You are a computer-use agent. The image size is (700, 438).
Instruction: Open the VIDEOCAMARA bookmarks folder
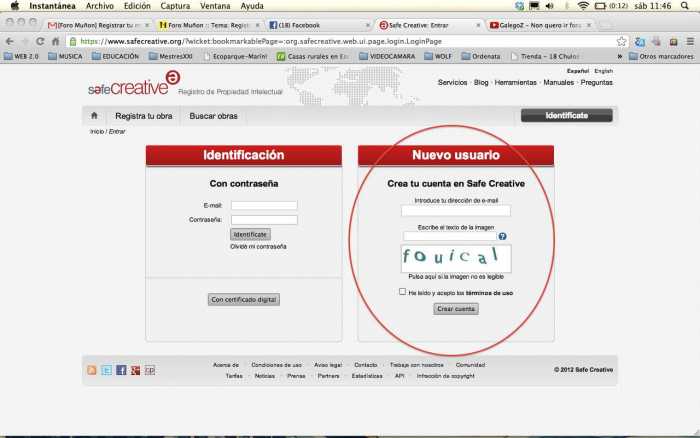387,57
